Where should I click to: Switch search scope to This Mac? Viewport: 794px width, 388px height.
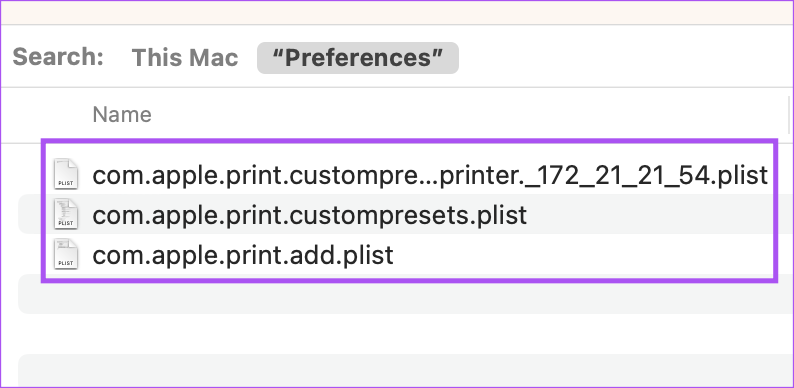[x=185, y=58]
